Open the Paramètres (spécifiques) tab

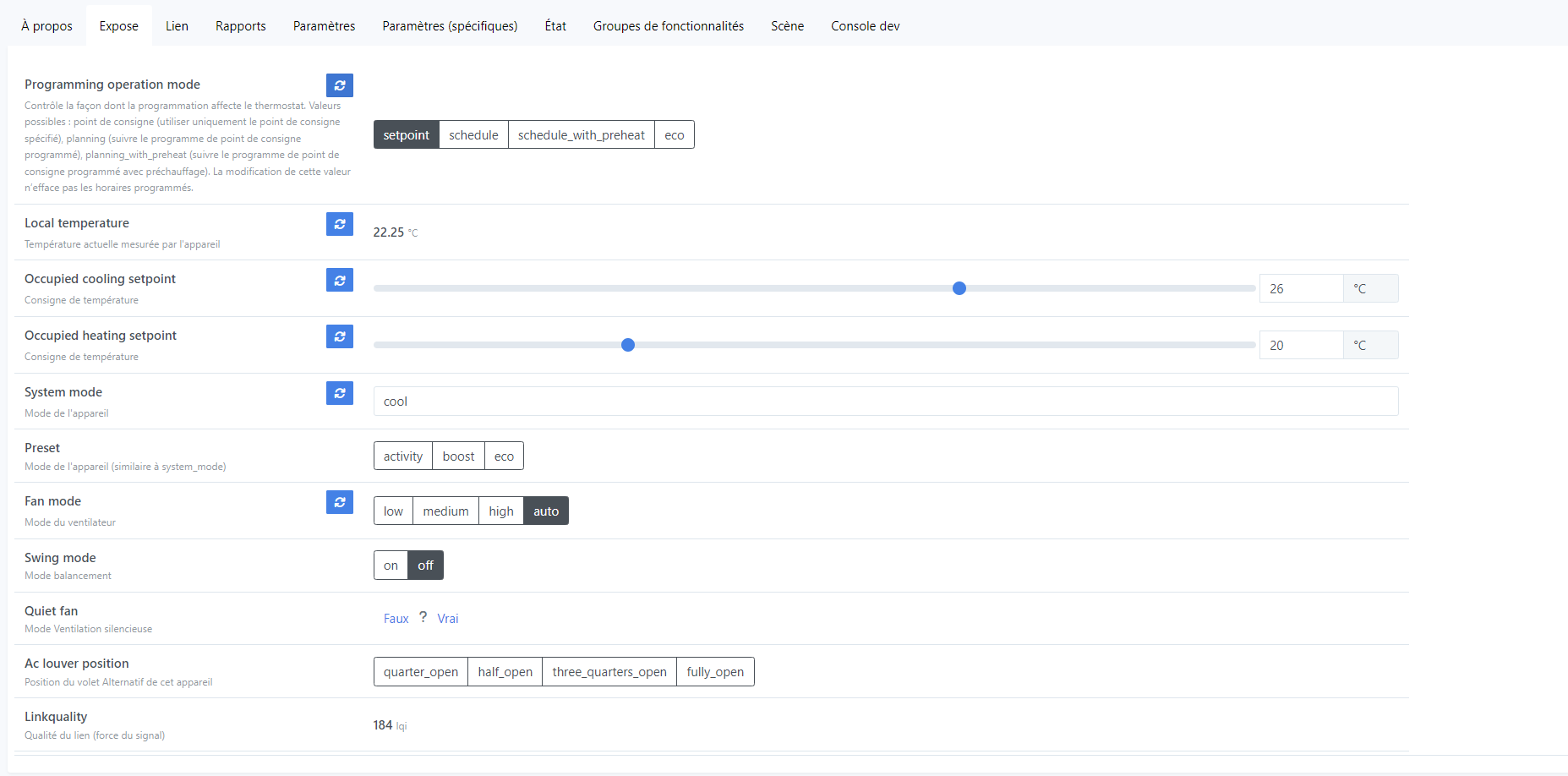tap(450, 26)
